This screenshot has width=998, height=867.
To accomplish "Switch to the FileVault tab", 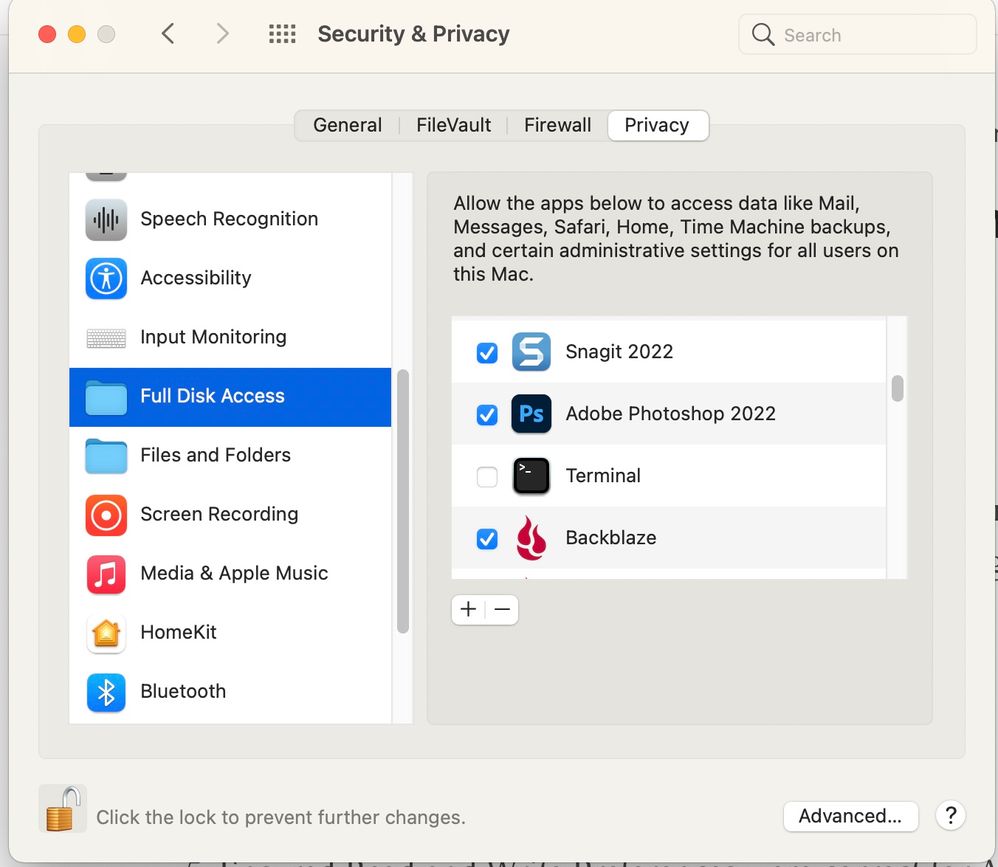I will (454, 125).
